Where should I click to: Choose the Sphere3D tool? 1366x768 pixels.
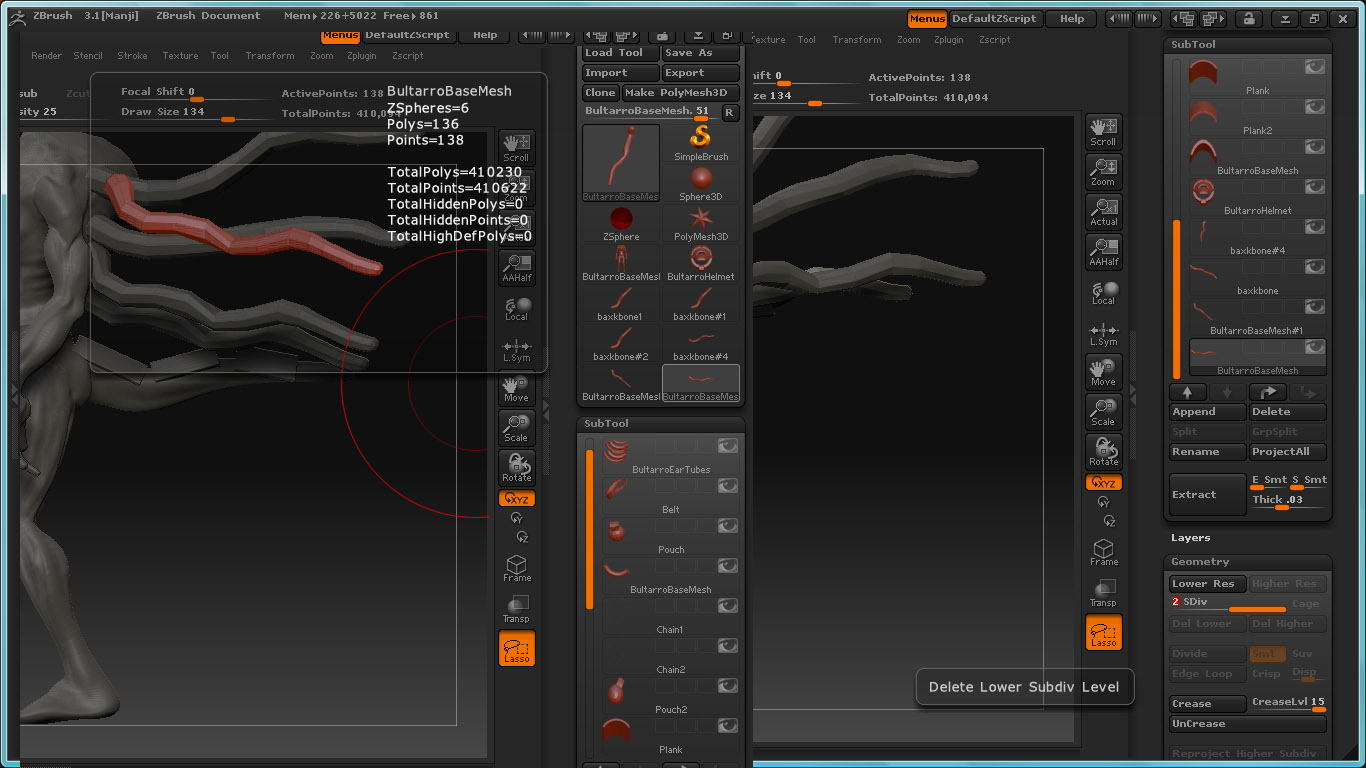pos(700,180)
